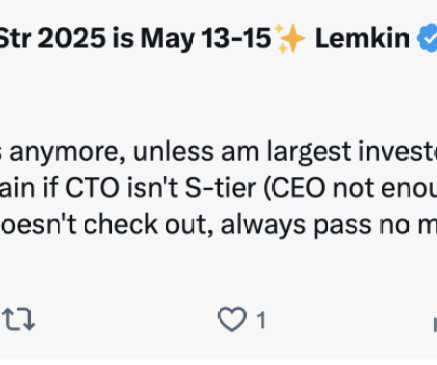Click the tweet line mentioning largest investor
The width and height of the screenshot is (437, 365).
coord(218,152)
